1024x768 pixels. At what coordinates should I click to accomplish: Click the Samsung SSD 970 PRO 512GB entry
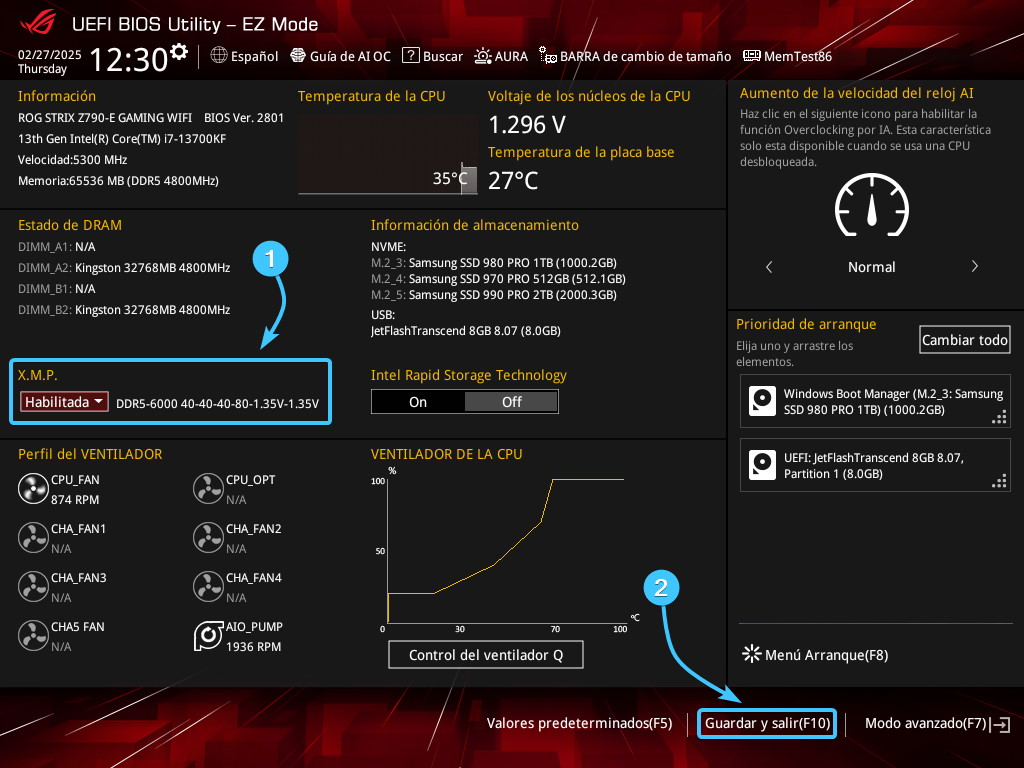point(498,279)
